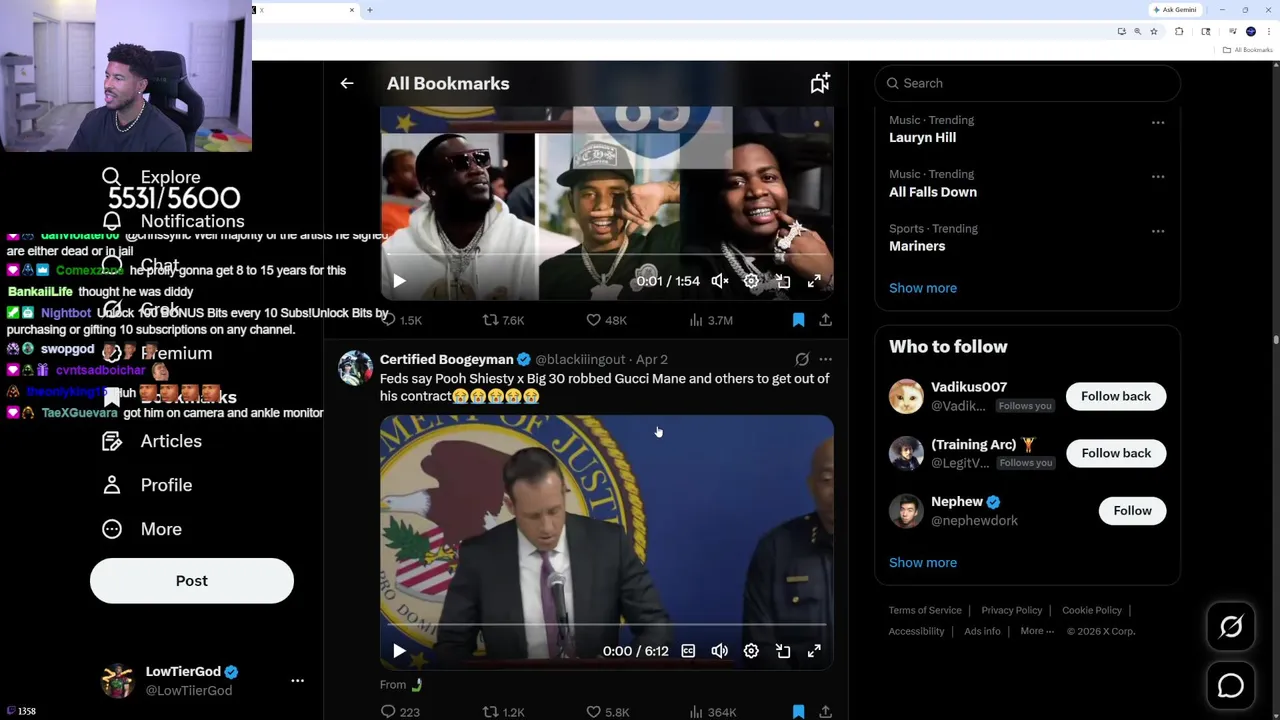Open Privacy Policy footer link
The width and height of the screenshot is (1280, 720).
pos(1012,610)
